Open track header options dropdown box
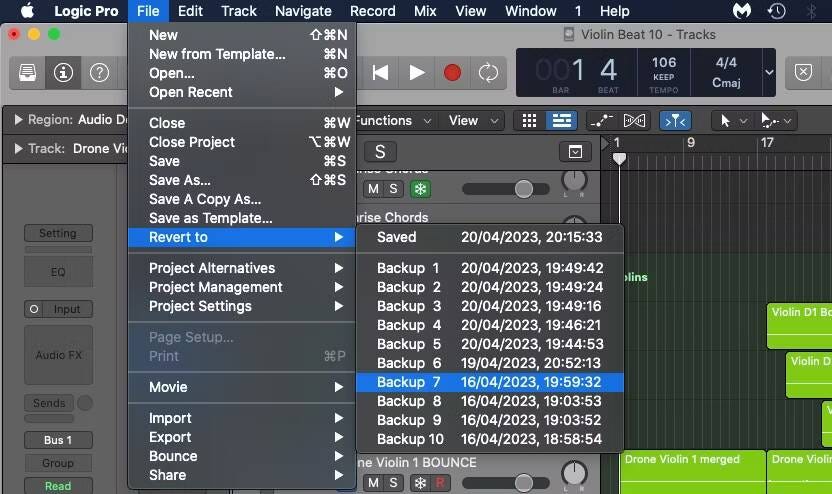The height and width of the screenshot is (494, 832). tap(575, 152)
